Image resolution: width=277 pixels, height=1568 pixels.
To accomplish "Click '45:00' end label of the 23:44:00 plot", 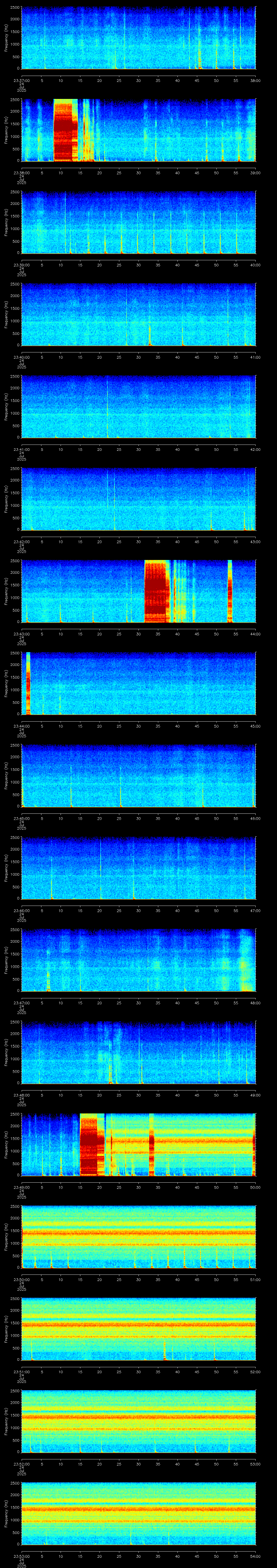I will [255, 726].
